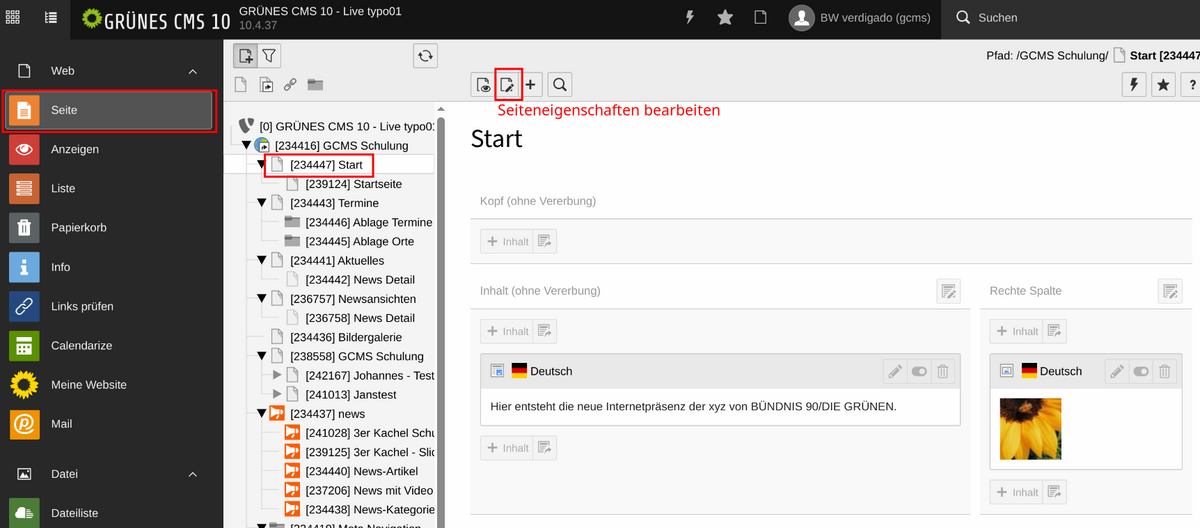The width and height of the screenshot is (1200, 528).
Task: Open the Info module
Action: point(110,267)
